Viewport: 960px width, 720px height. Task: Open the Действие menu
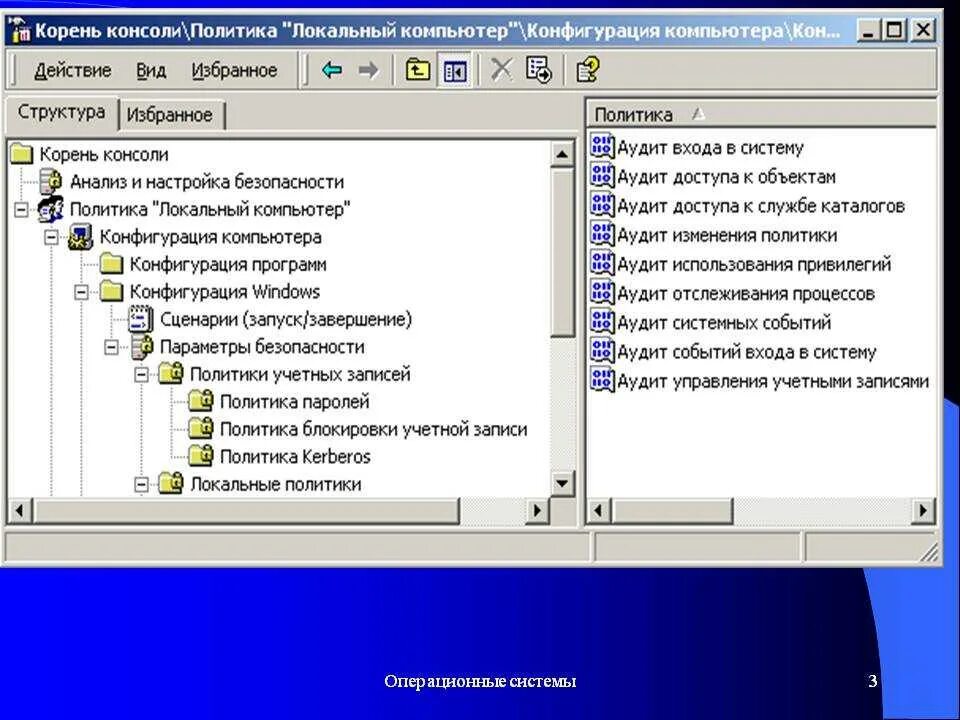click(x=73, y=70)
